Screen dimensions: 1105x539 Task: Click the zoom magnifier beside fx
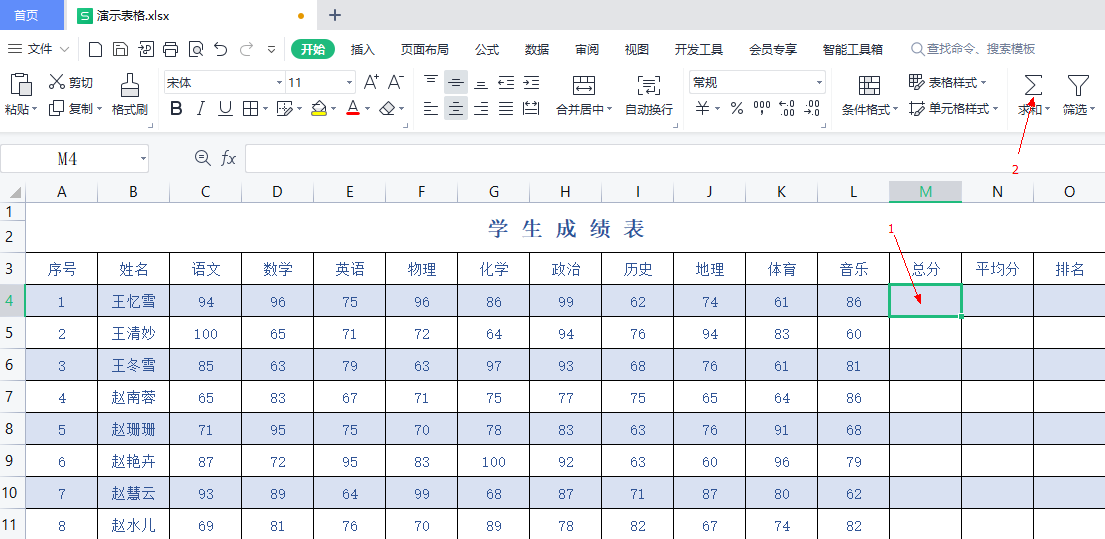tap(202, 159)
